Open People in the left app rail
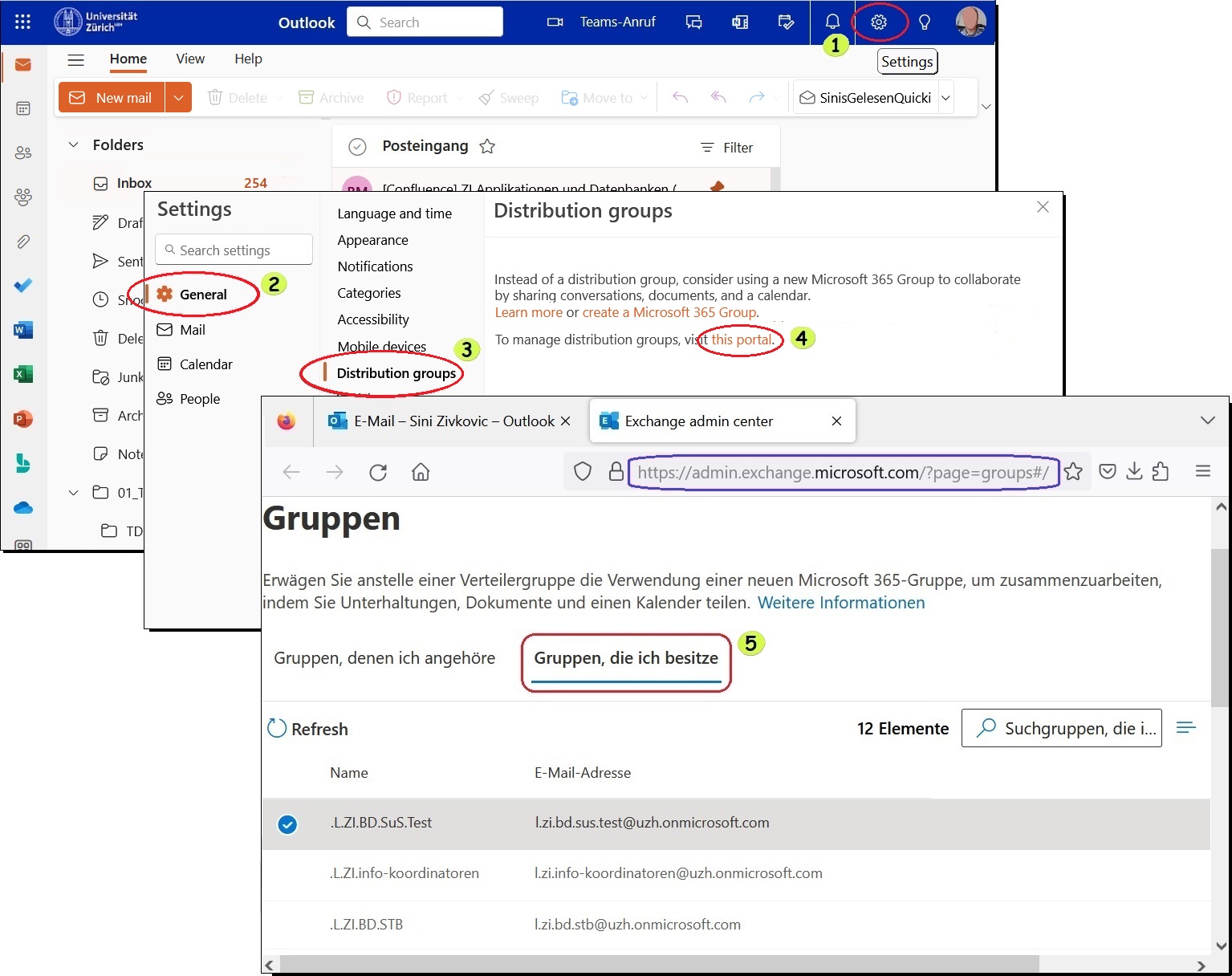1232x976 pixels. tap(23, 152)
